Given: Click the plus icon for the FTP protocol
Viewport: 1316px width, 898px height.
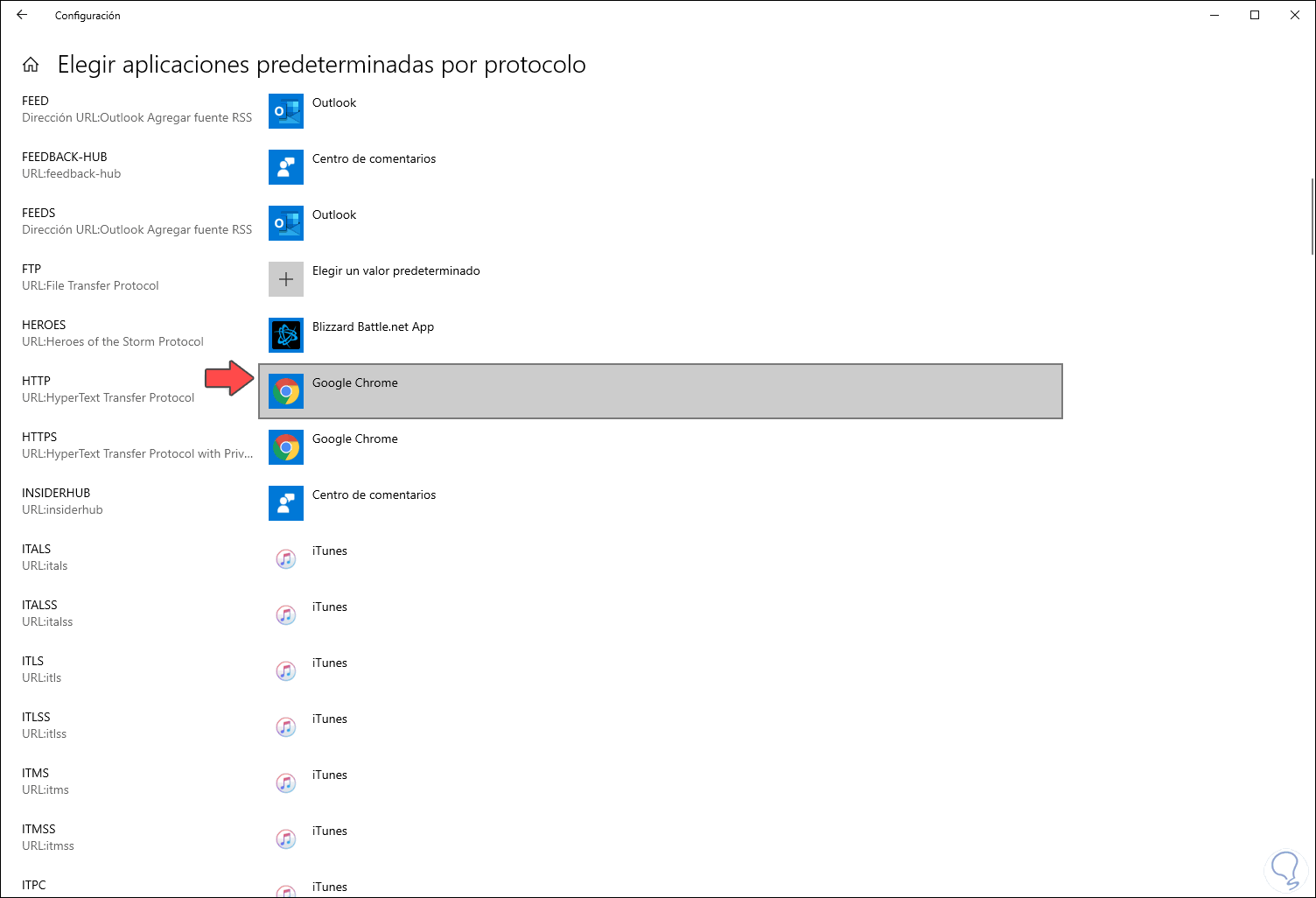Looking at the screenshot, I should pyautogui.click(x=286, y=279).
